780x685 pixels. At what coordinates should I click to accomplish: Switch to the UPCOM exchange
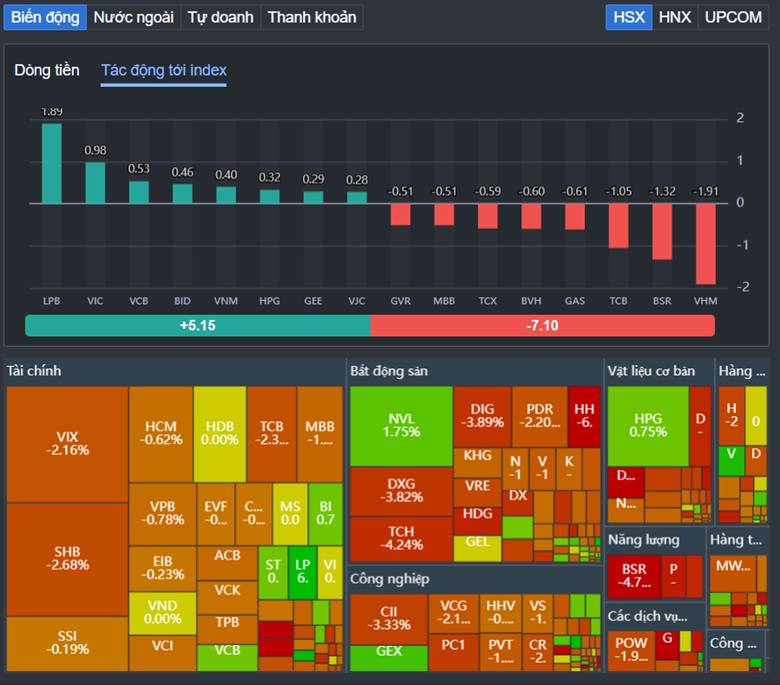[733, 17]
